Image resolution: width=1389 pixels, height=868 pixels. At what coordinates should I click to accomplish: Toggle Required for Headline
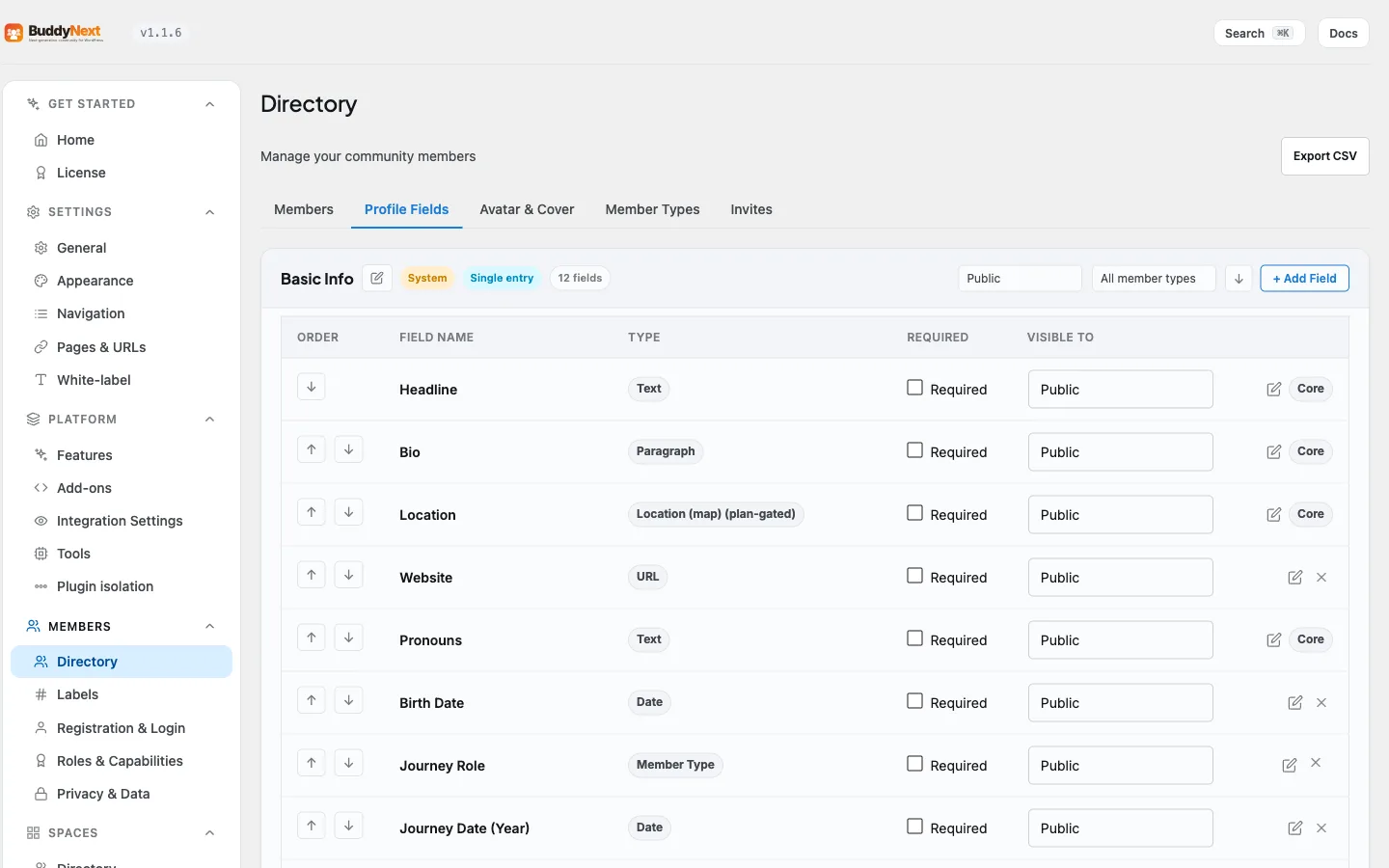[914, 388]
